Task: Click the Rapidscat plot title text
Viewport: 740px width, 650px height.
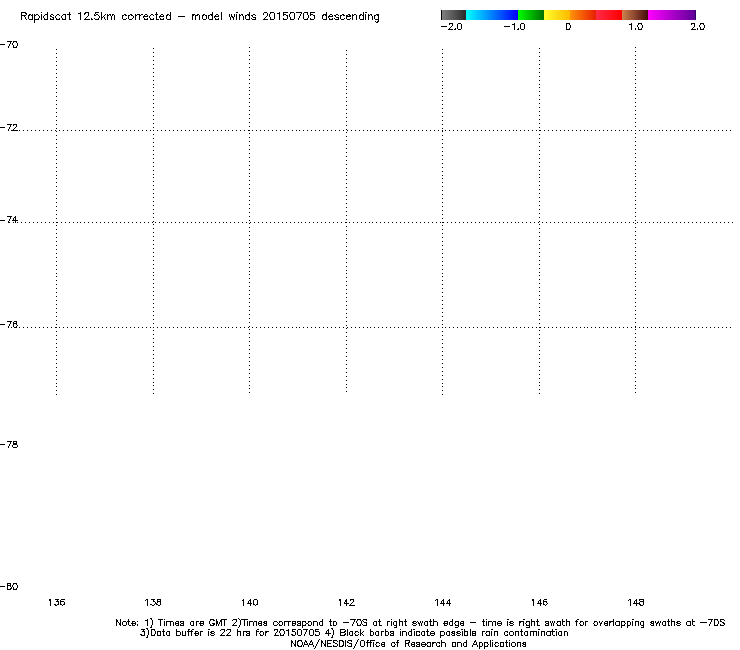Action: click(200, 17)
